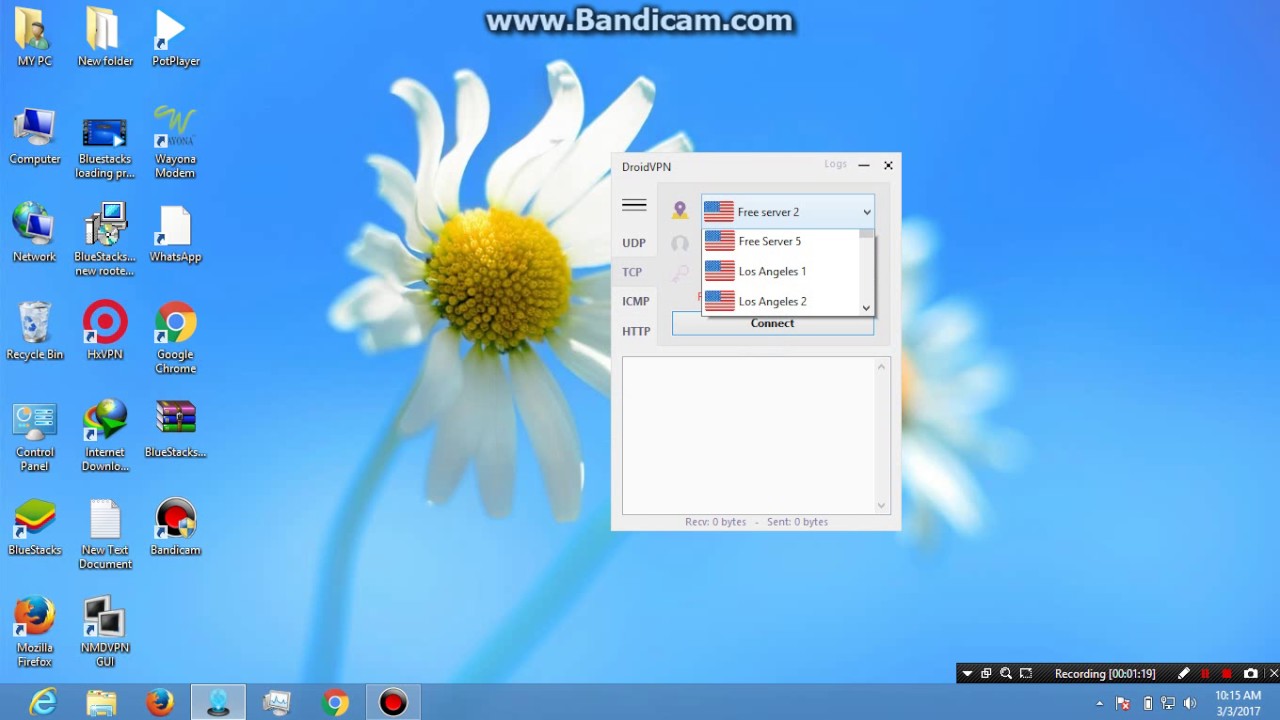Click the volume speaker tray icon
The width and height of the screenshot is (1280, 720).
point(1190,703)
